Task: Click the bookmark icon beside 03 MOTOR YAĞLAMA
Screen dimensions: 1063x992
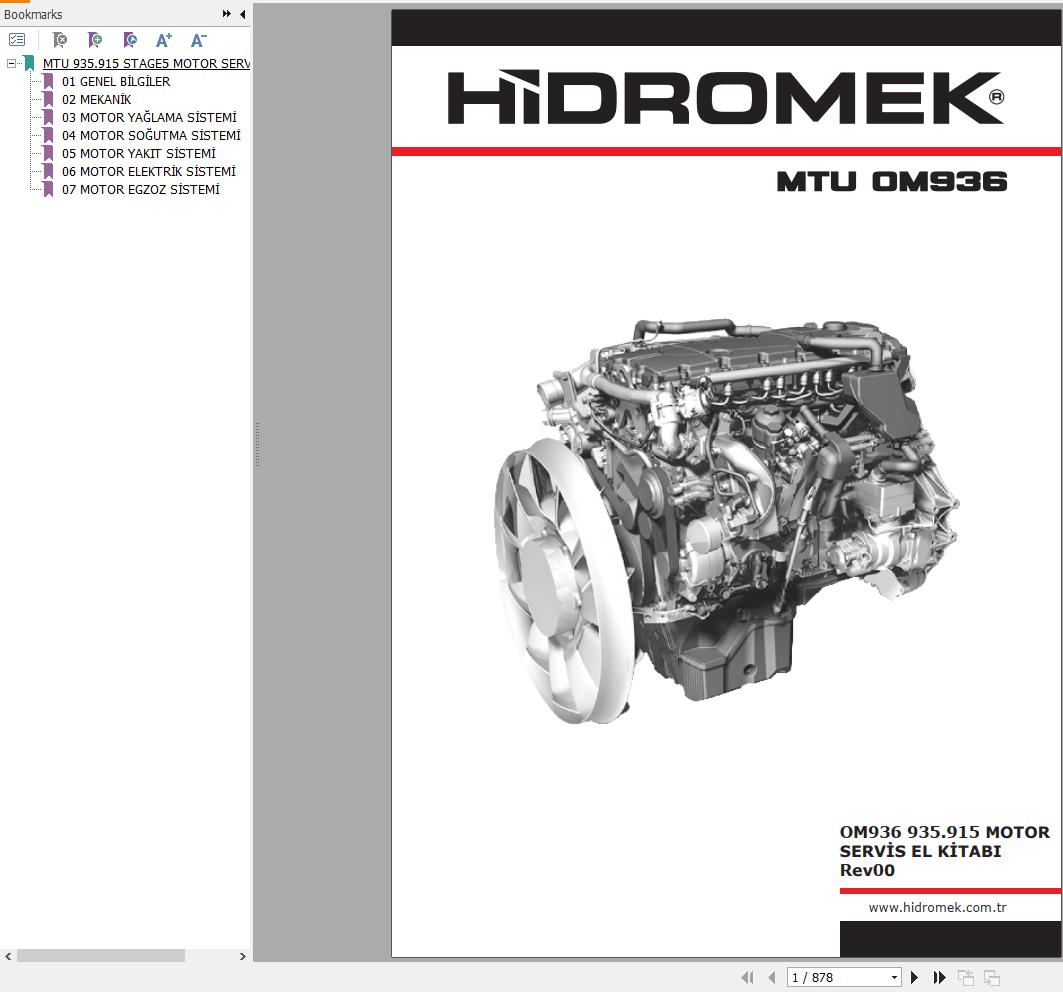Action: (48, 117)
